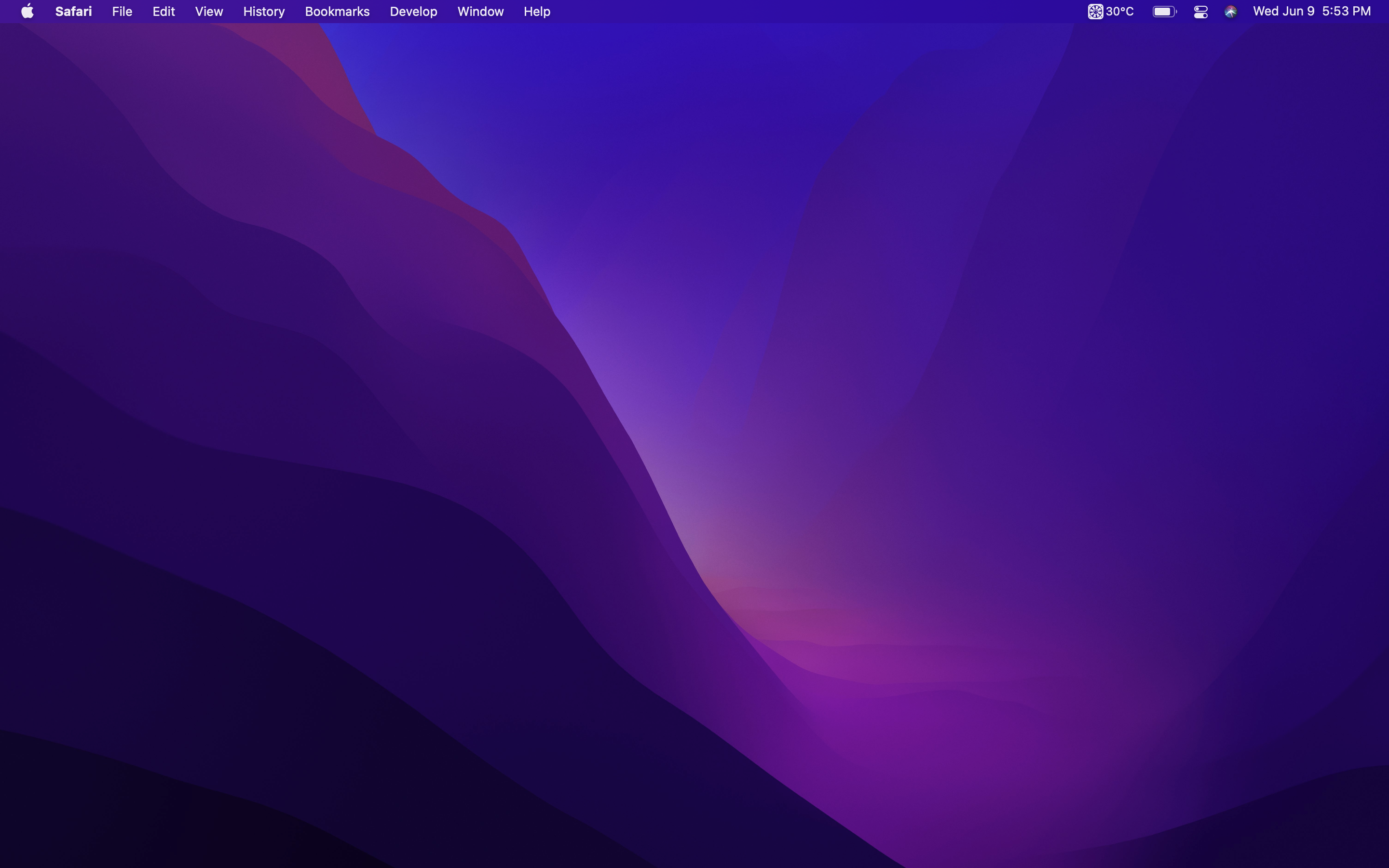The image size is (1389, 868).
Task: Open the Edit menu
Action: pyautogui.click(x=163, y=12)
